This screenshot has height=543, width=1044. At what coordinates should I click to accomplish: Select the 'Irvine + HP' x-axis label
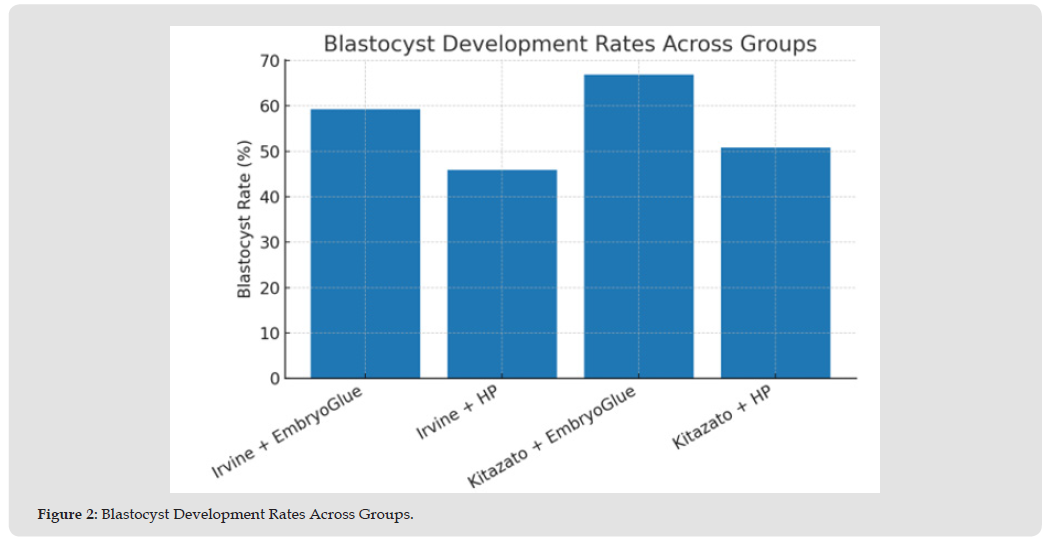[458, 411]
